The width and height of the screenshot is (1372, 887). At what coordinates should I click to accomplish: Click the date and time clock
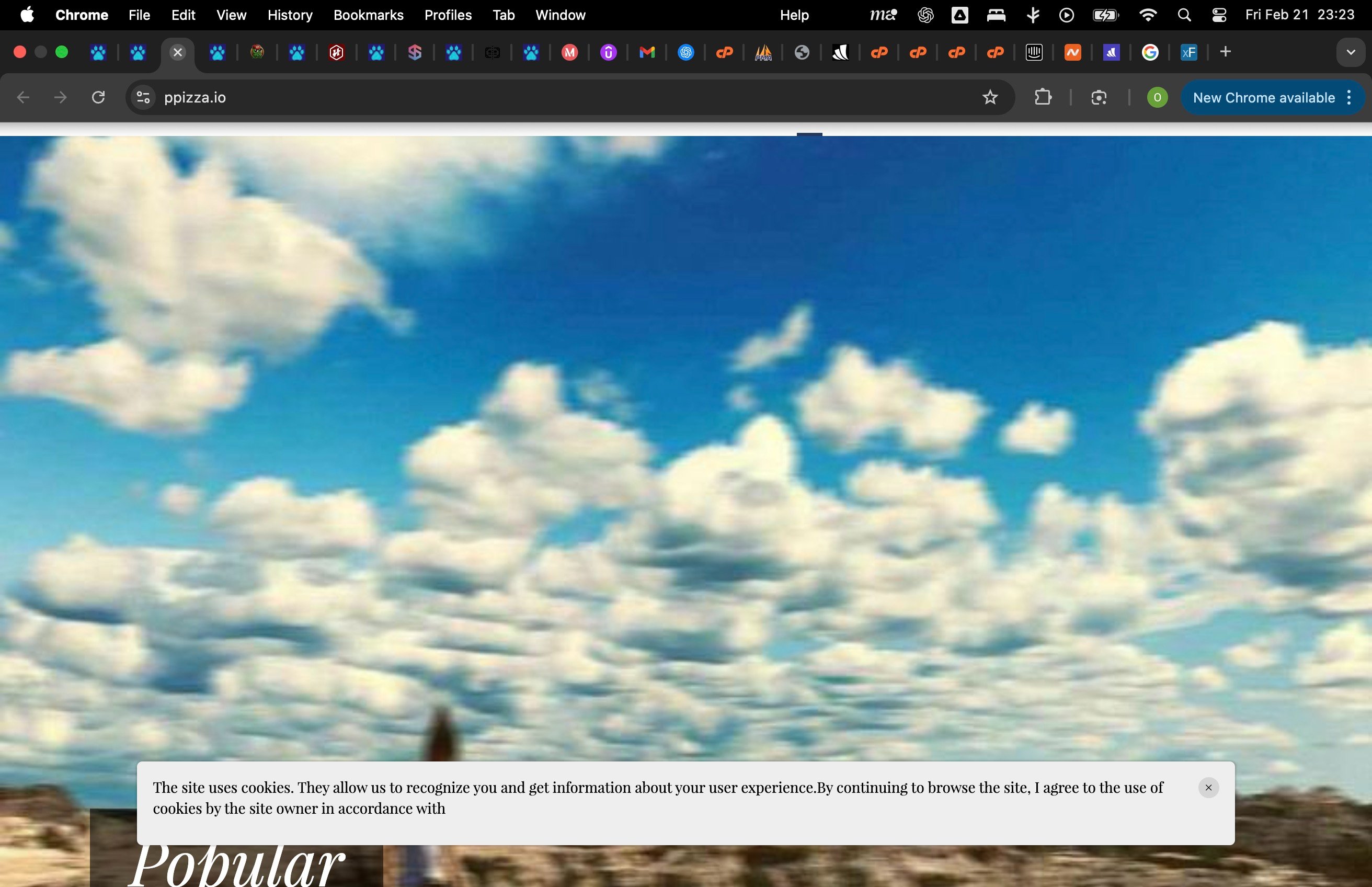point(1299,15)
